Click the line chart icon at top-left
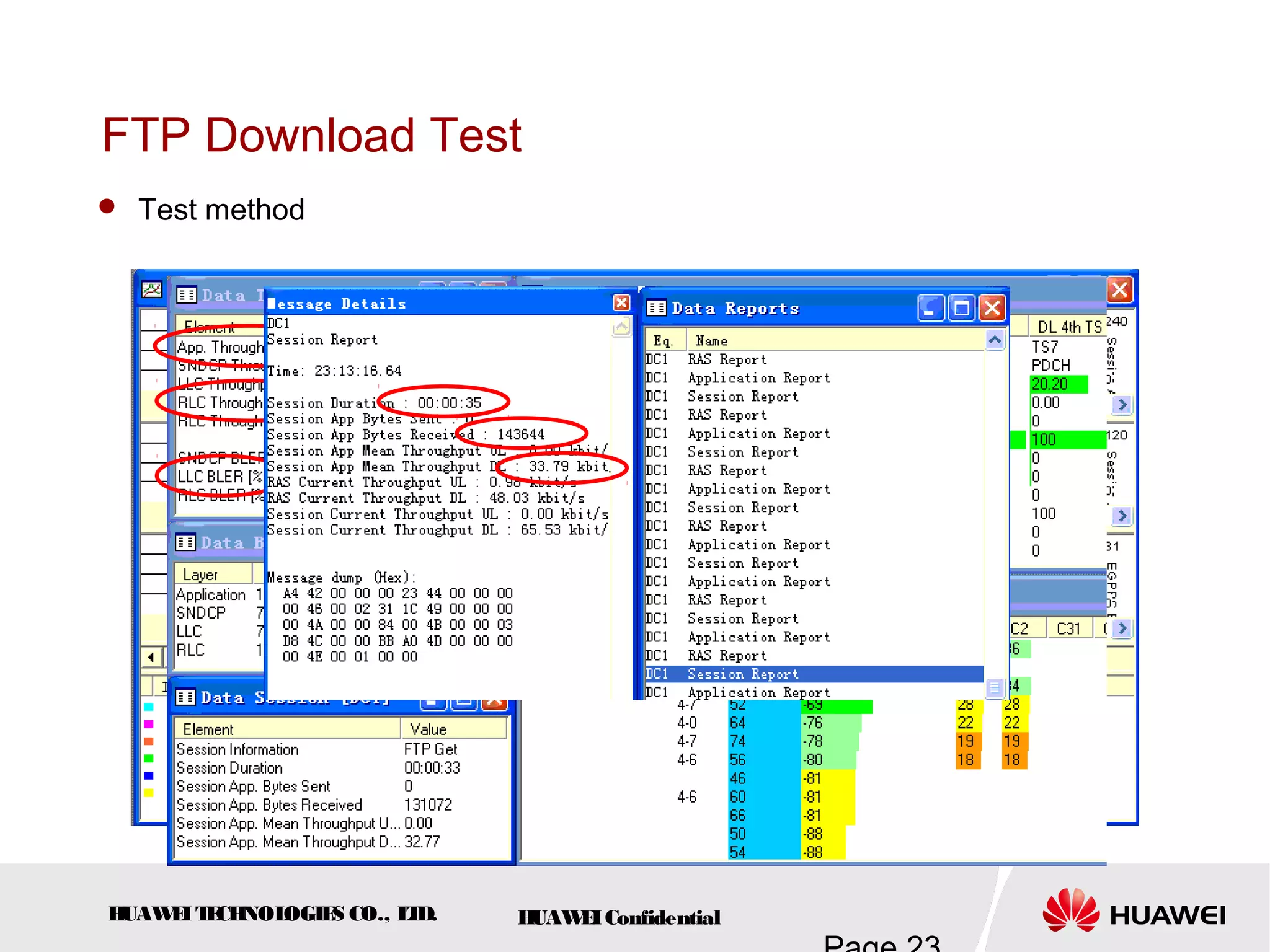This screenshot has width=1270, height=952. point(152,289)
